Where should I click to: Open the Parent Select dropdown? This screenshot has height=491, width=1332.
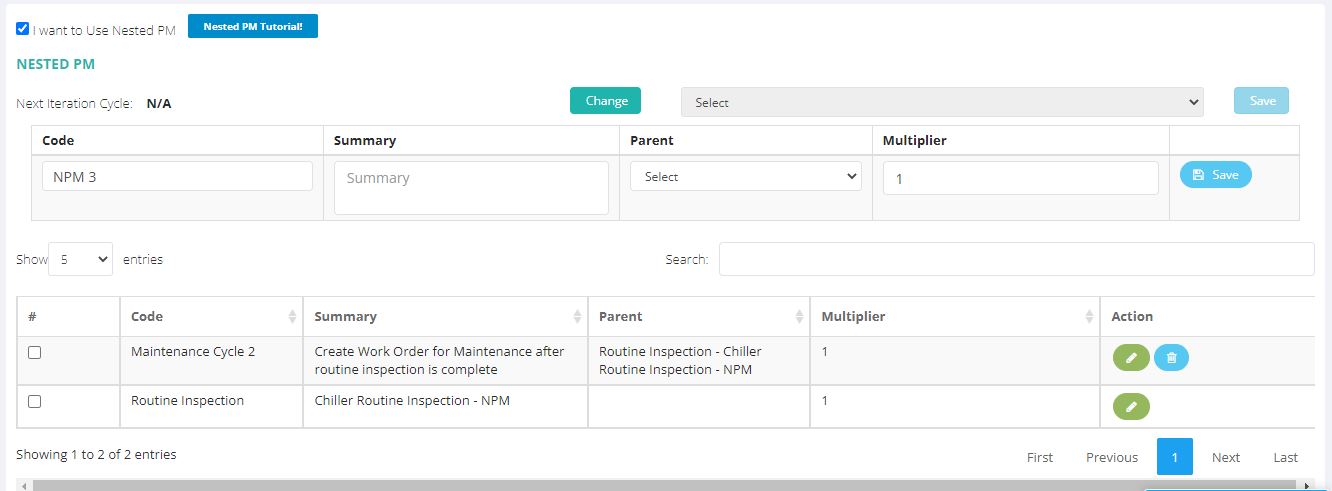pyautogui.click(x=745, y=176)
